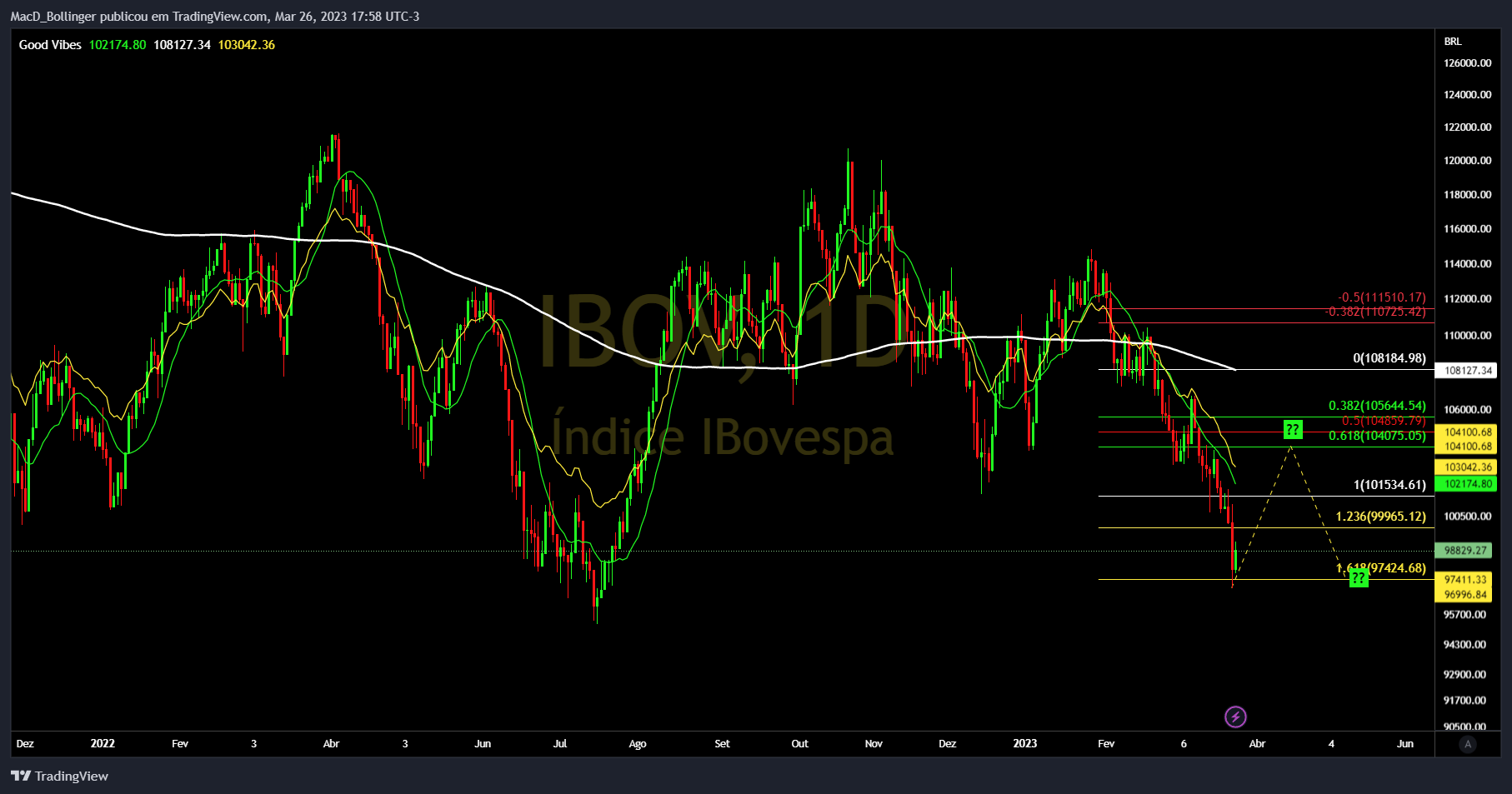Click the 1(101534.61) Fibonacci label
The height and width of the screenshot is (794, 1512).
click(x=1389, y=485)
